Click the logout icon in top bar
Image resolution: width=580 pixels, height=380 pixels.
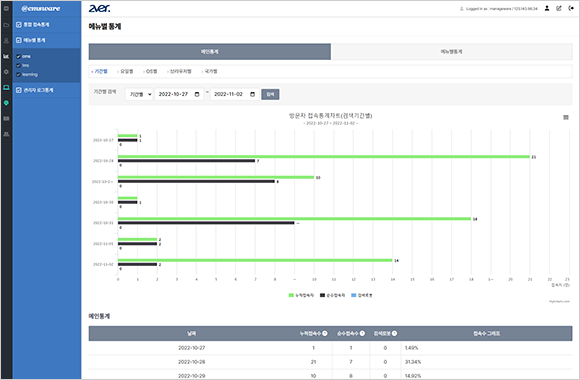click(x=571, y=8)
